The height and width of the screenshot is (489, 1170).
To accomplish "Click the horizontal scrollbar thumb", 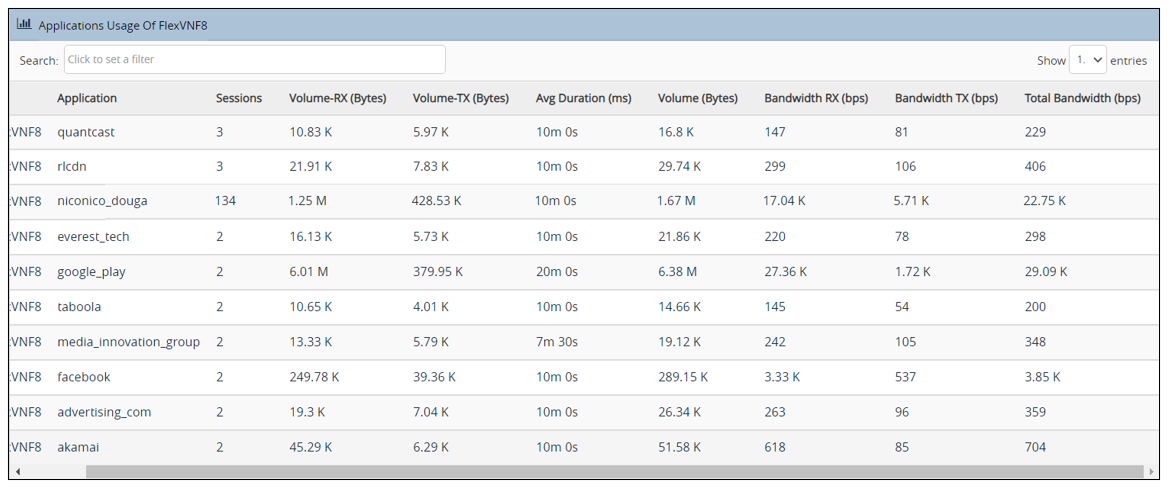I will tap(614, 472).
